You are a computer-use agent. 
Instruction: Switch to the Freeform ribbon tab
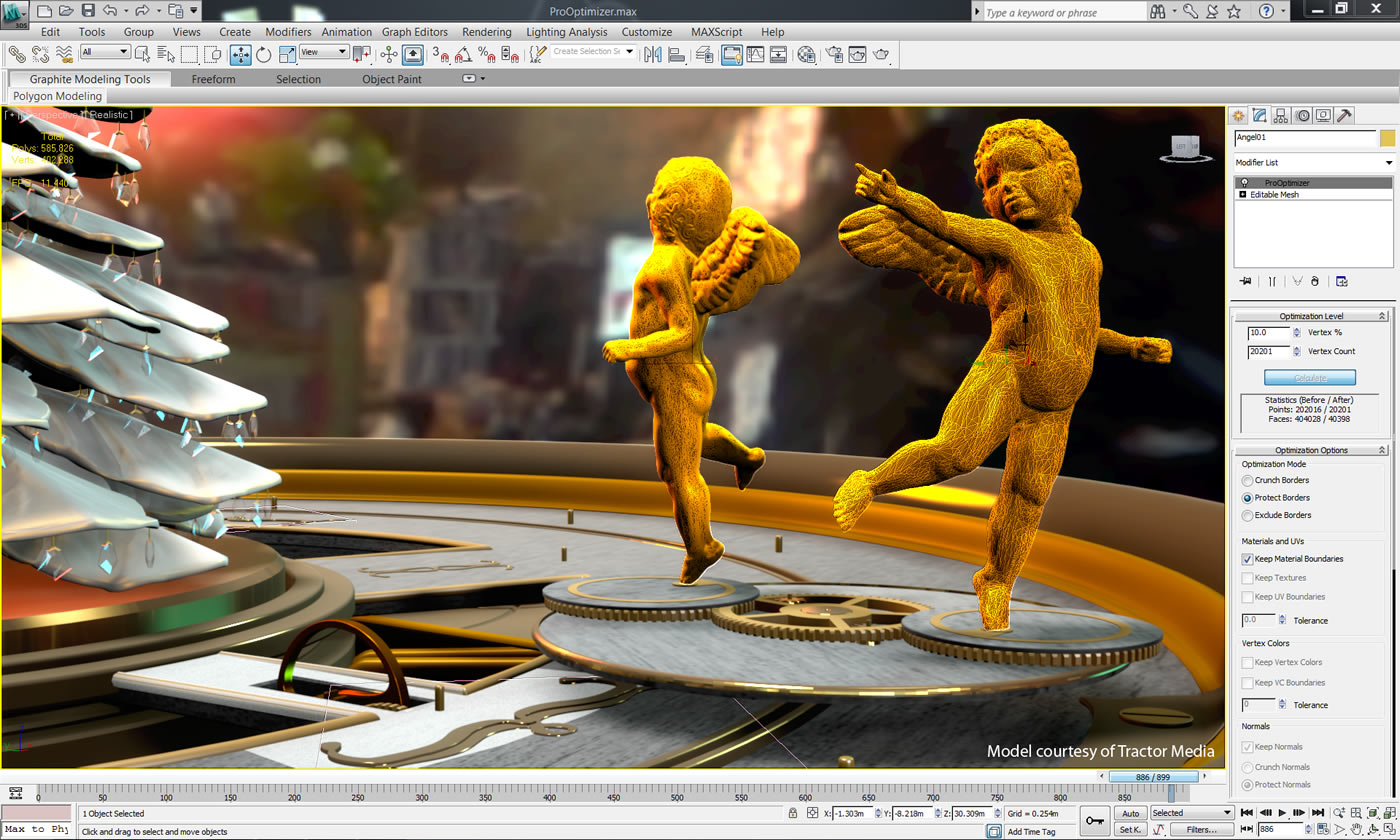pyautogui.click(x=213, y=79)
